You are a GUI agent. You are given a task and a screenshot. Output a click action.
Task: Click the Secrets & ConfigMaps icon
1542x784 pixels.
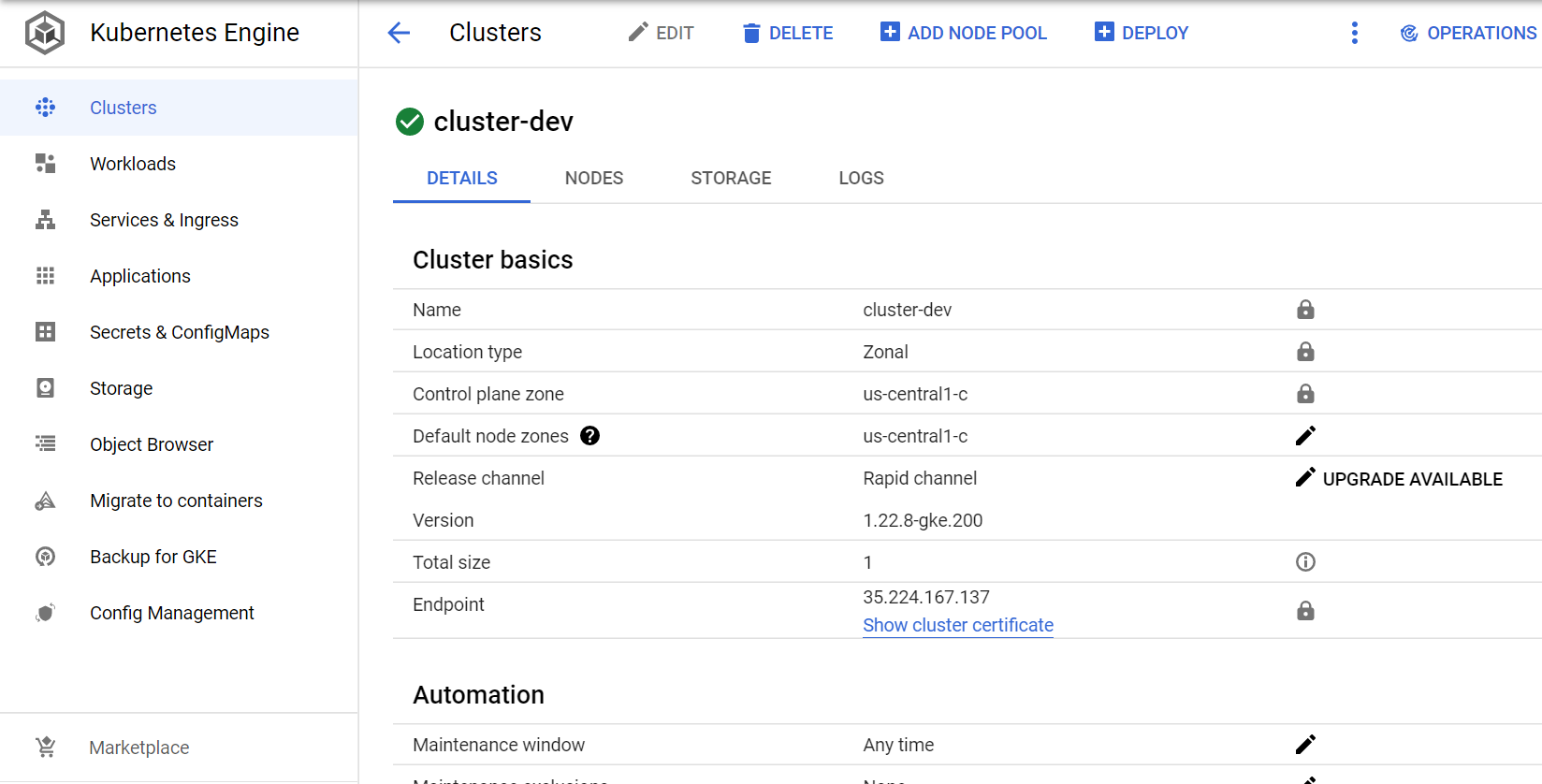click(45, 332)
